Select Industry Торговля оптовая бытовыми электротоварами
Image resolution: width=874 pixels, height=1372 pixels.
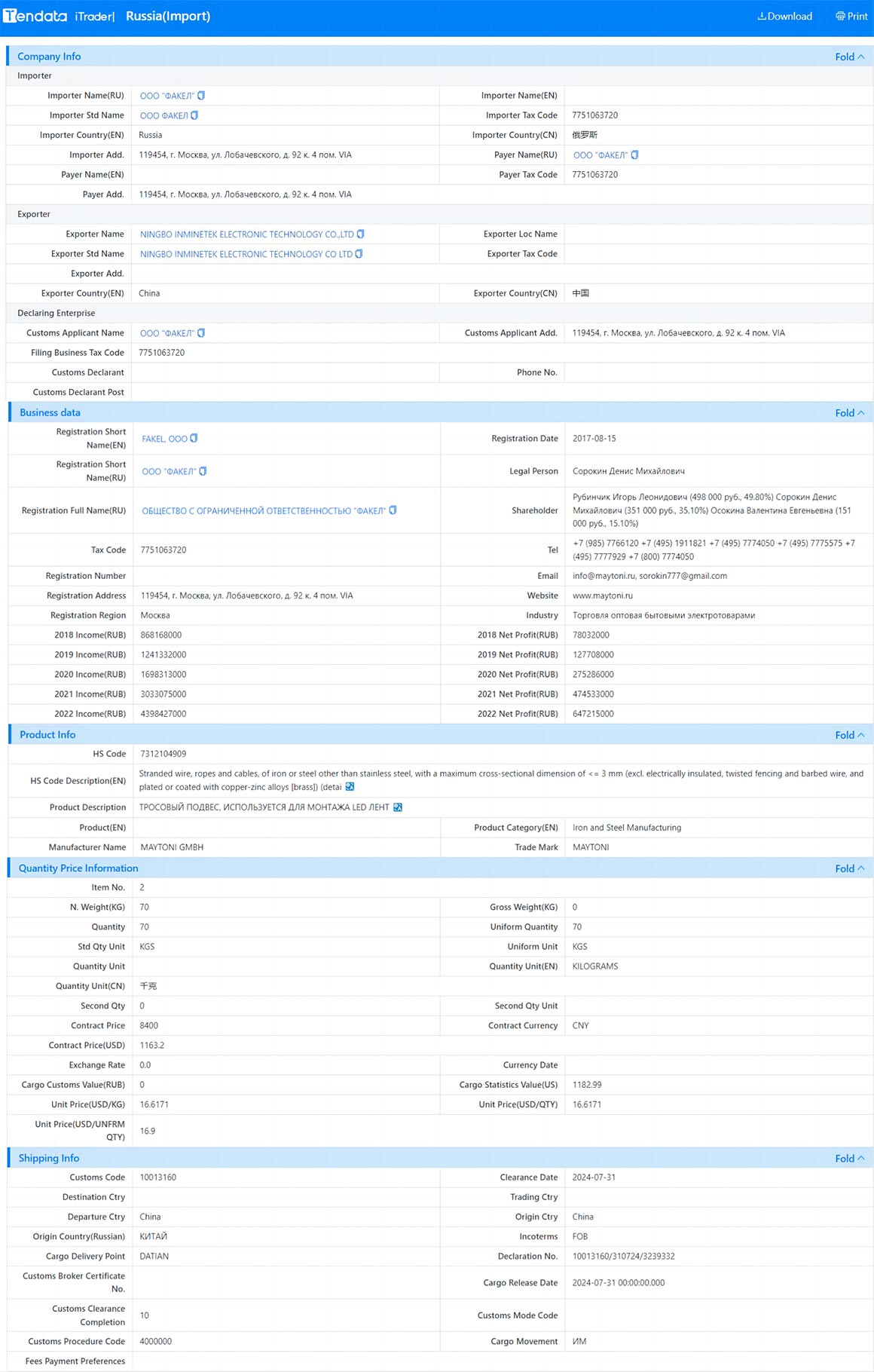664,616
